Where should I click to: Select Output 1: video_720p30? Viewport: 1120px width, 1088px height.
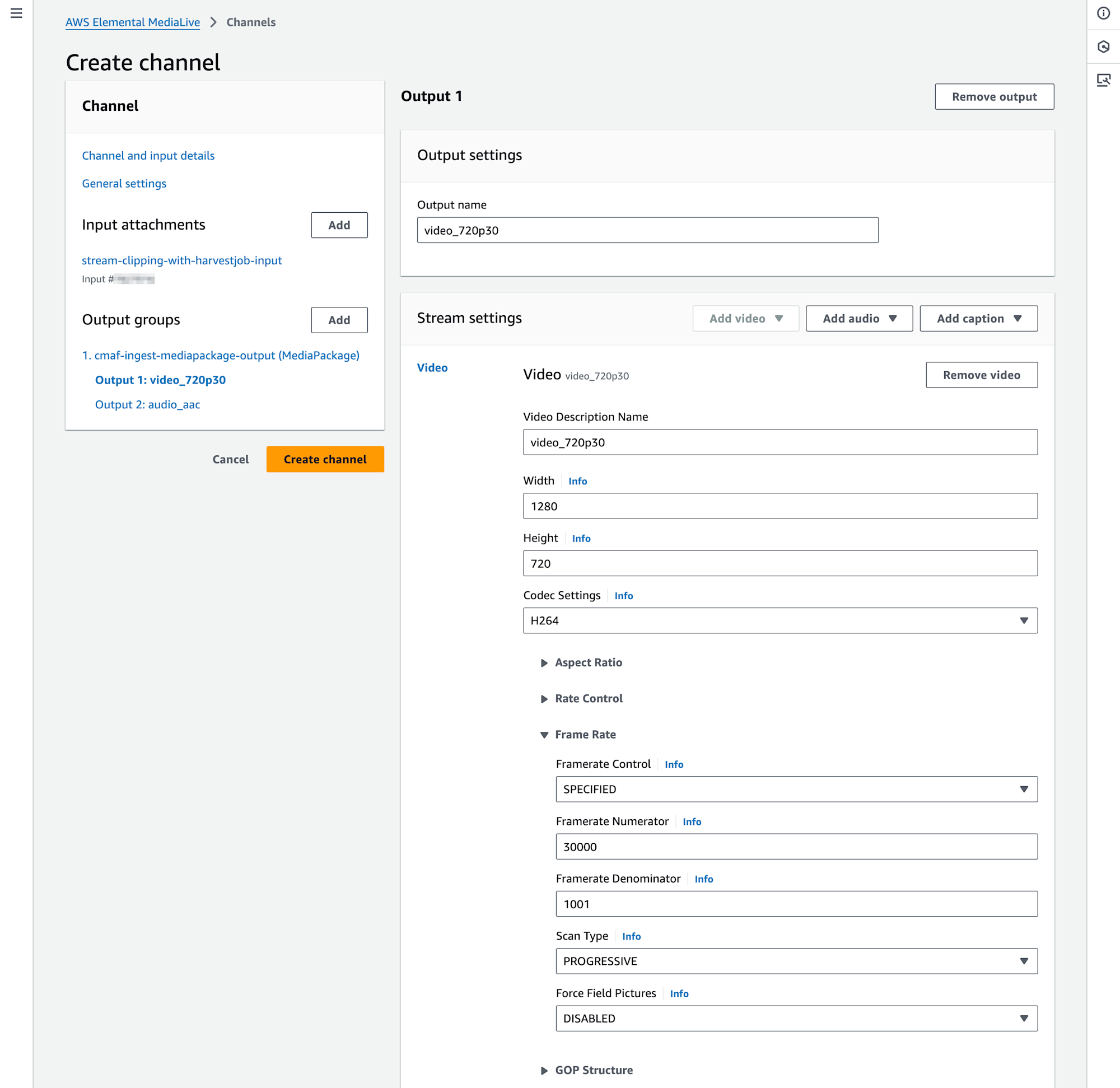[160, 380]
